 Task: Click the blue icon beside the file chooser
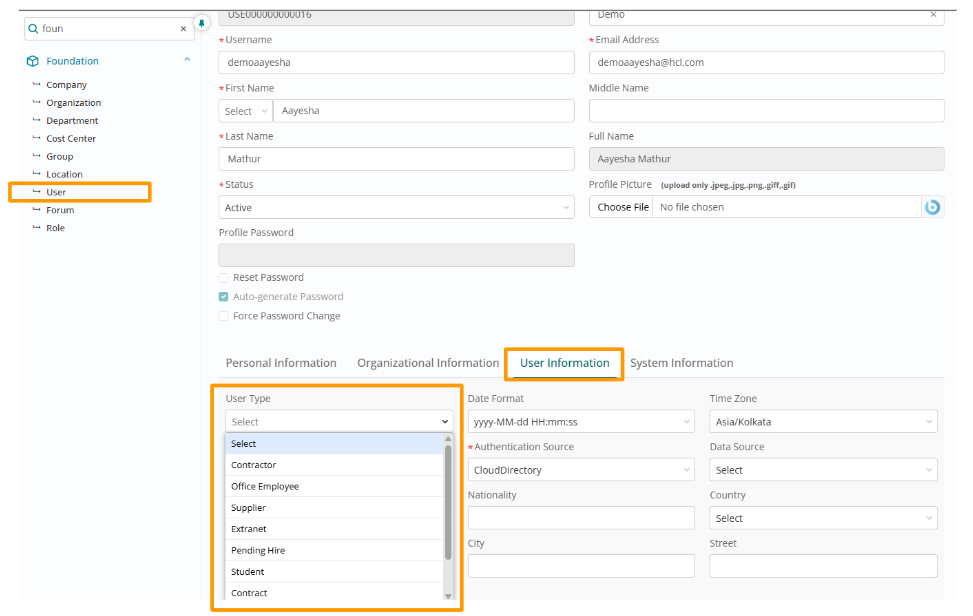tap(932, 207)
